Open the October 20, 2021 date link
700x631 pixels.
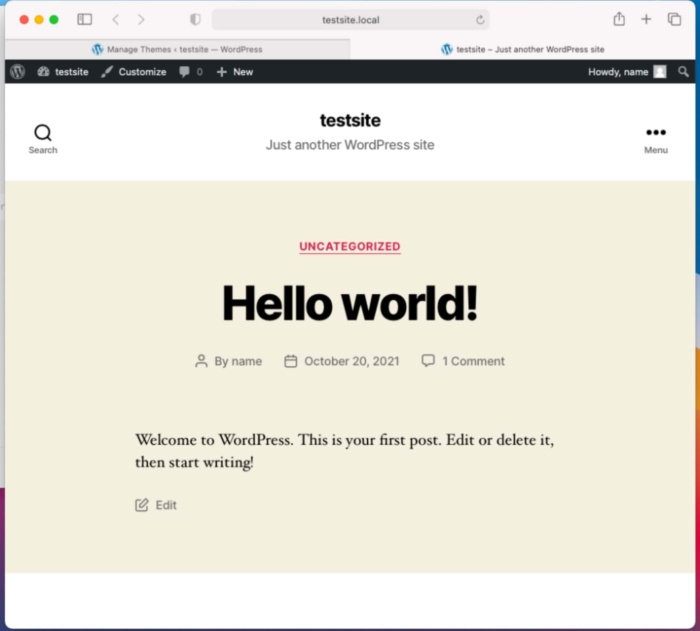352,361
